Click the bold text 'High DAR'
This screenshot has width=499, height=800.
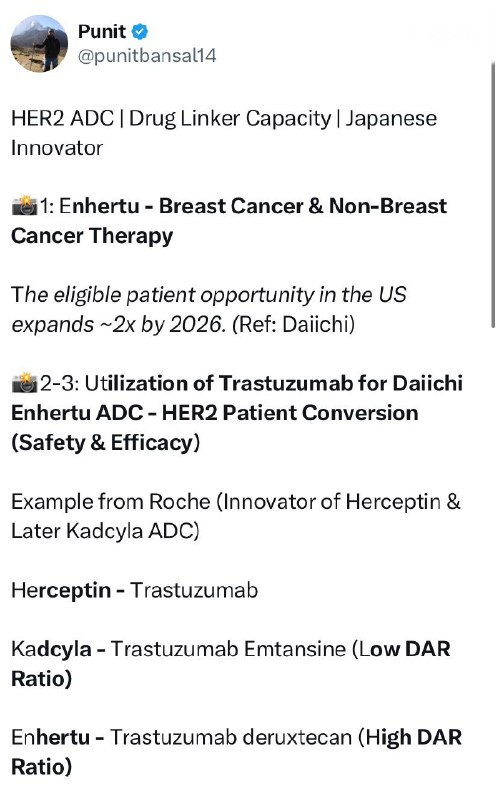414,738
